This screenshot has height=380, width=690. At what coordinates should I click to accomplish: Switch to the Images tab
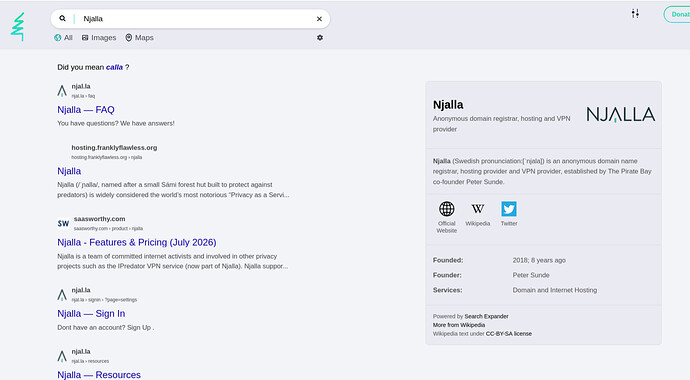[99, 38]
